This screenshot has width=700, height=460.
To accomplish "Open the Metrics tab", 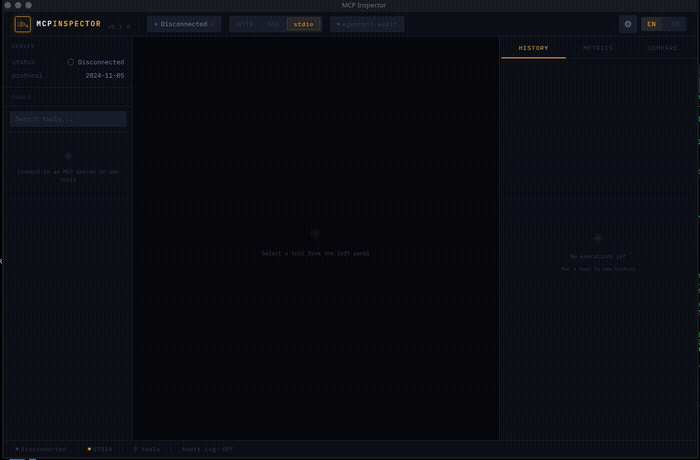I will 598,48.
